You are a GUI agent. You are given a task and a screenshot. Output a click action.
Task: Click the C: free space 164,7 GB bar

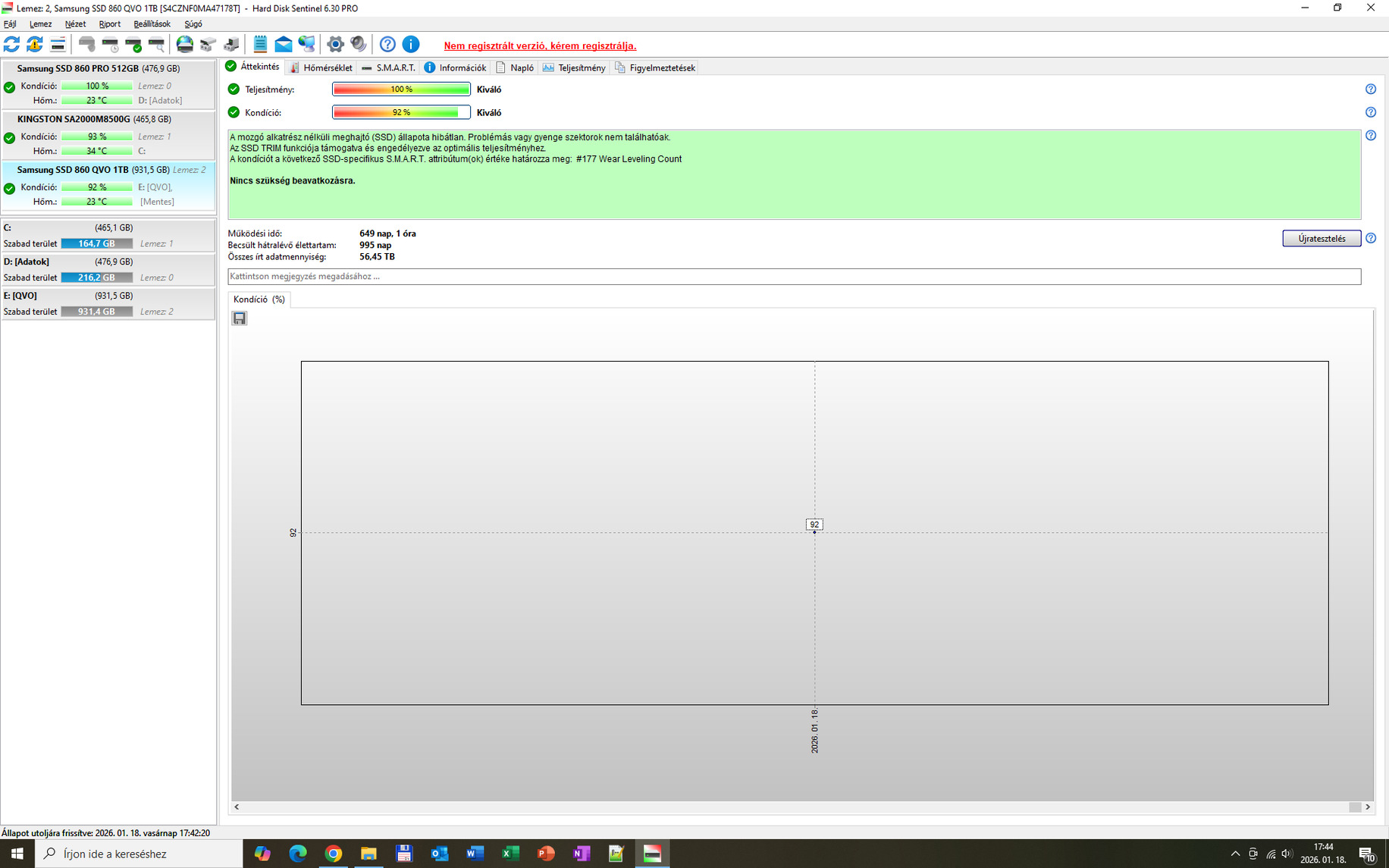(x=97, y=243)
